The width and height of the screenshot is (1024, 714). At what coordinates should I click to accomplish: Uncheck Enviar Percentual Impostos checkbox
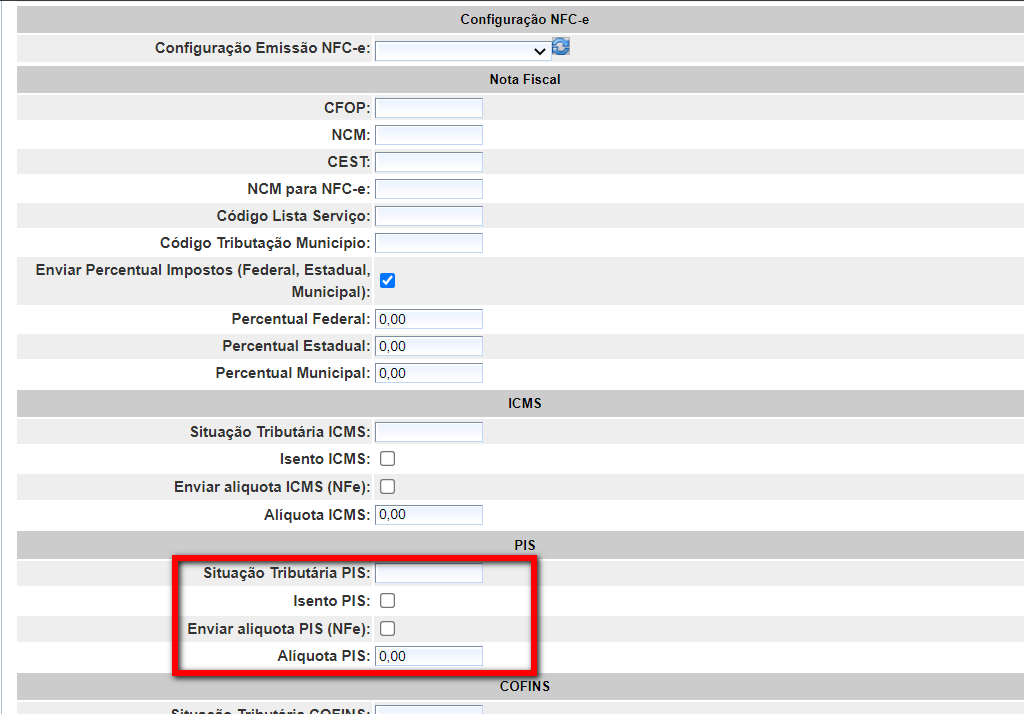388,281
